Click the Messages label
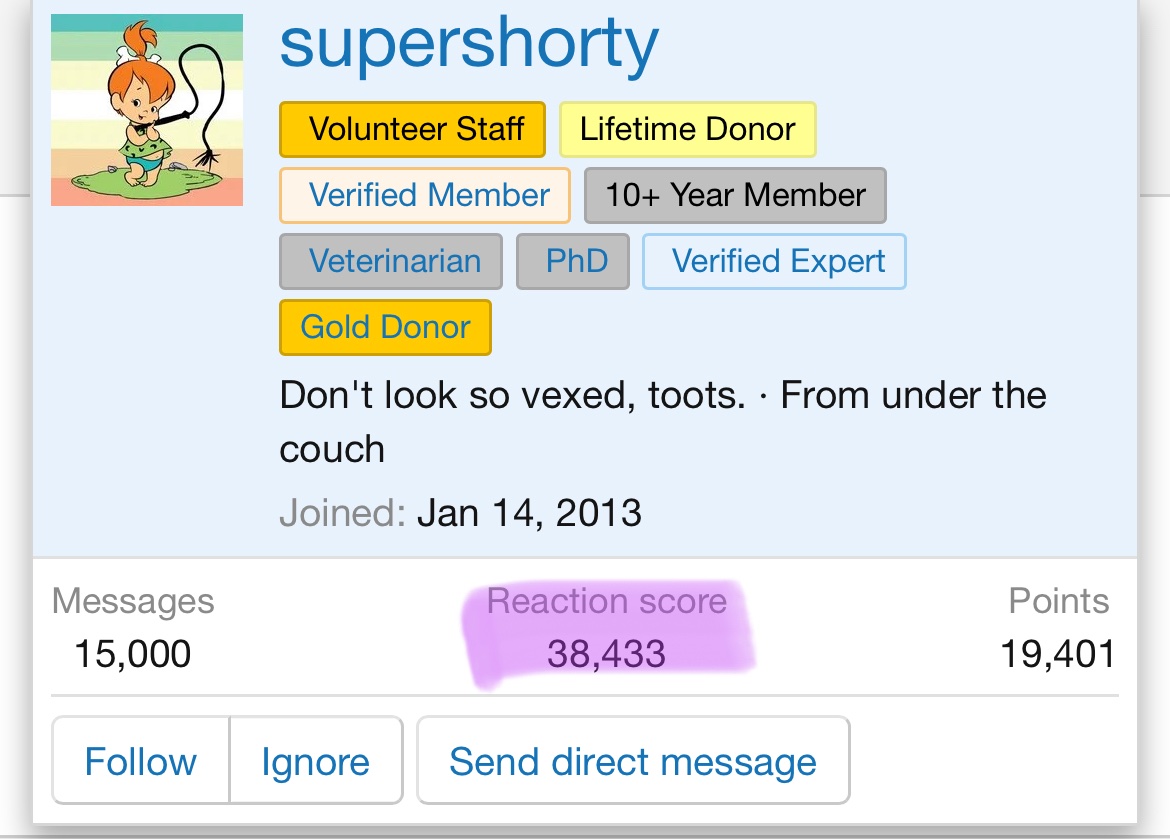 pyautogui.click(x=133, y=601)
